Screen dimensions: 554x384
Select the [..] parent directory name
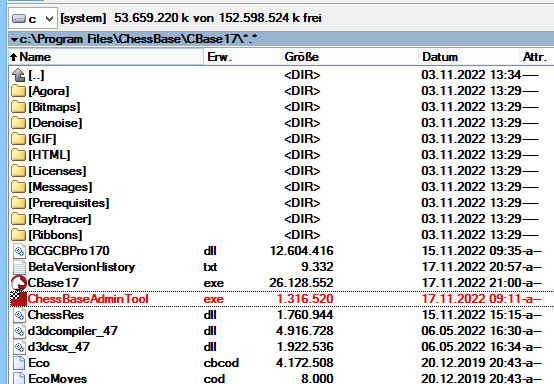pyautogui.click(x=36, y=75)
